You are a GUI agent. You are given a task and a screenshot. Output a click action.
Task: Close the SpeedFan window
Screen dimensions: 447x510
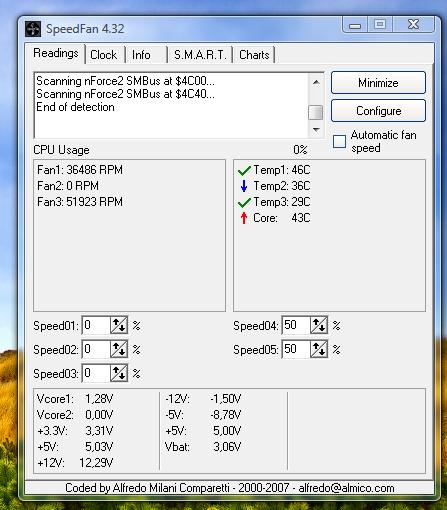click(x=414, y=24)
